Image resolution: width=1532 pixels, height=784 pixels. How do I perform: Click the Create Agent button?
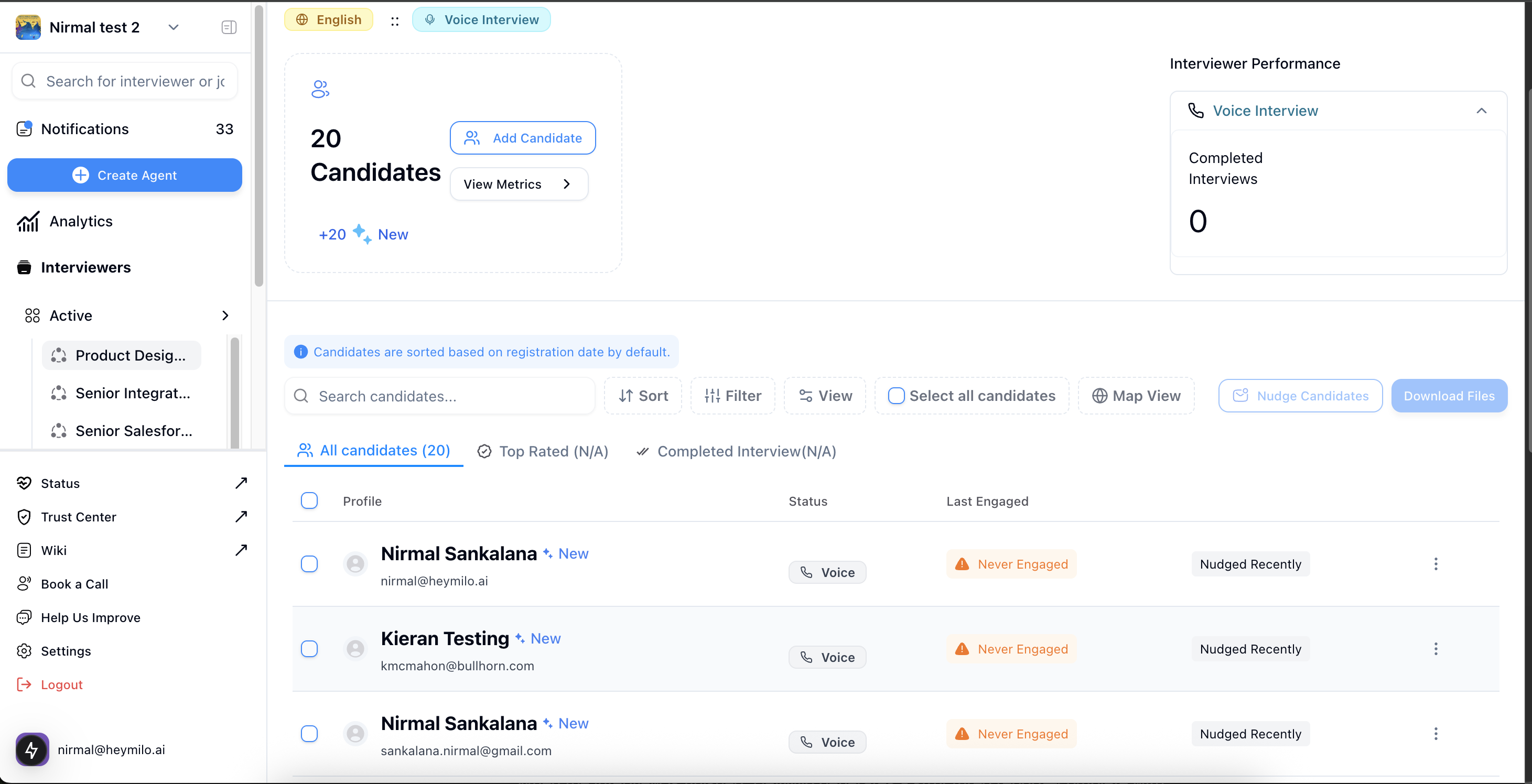pos(124,175)
